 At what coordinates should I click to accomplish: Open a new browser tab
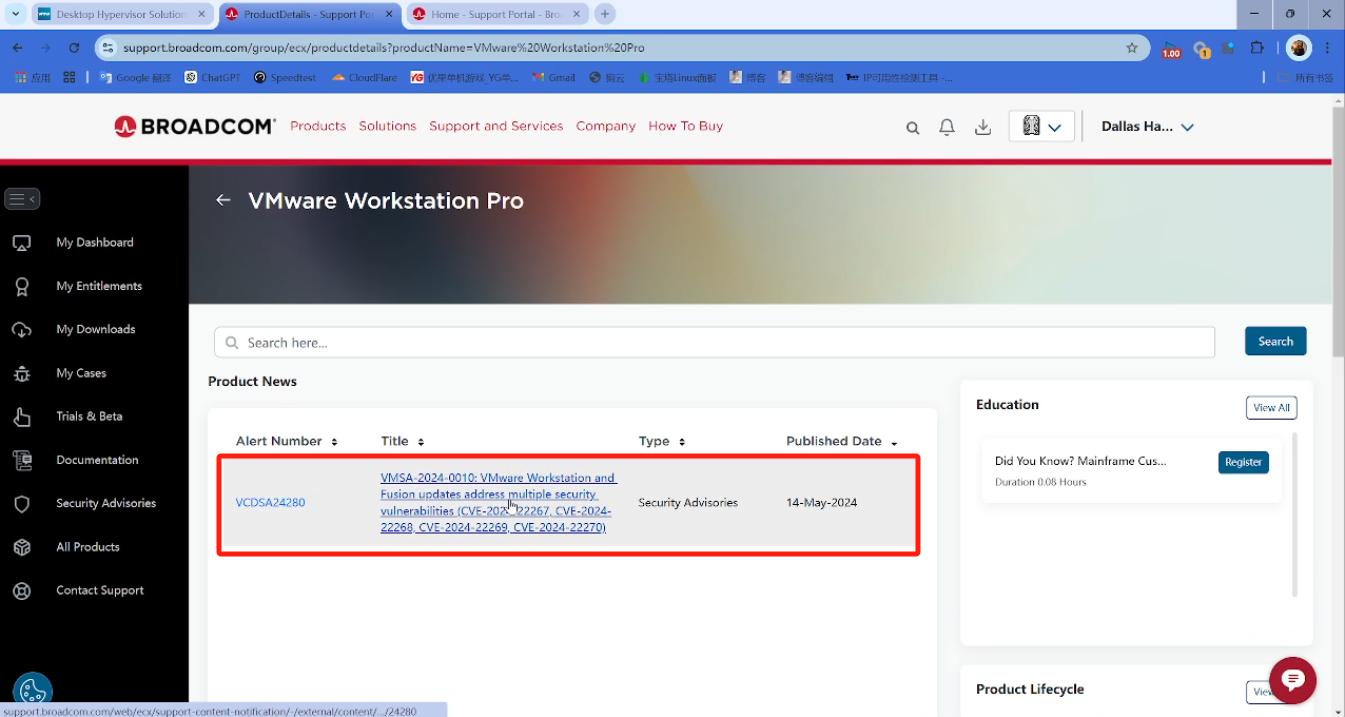(605, 14)
